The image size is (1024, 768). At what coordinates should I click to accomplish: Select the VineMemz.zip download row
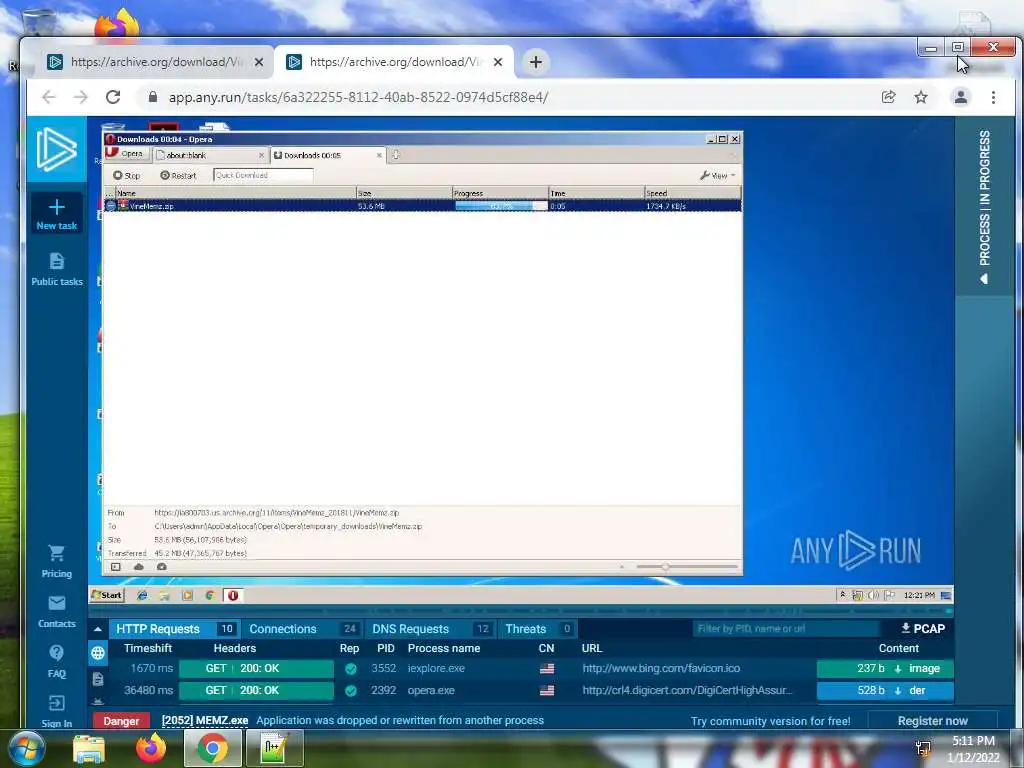(x=423, y=206)
